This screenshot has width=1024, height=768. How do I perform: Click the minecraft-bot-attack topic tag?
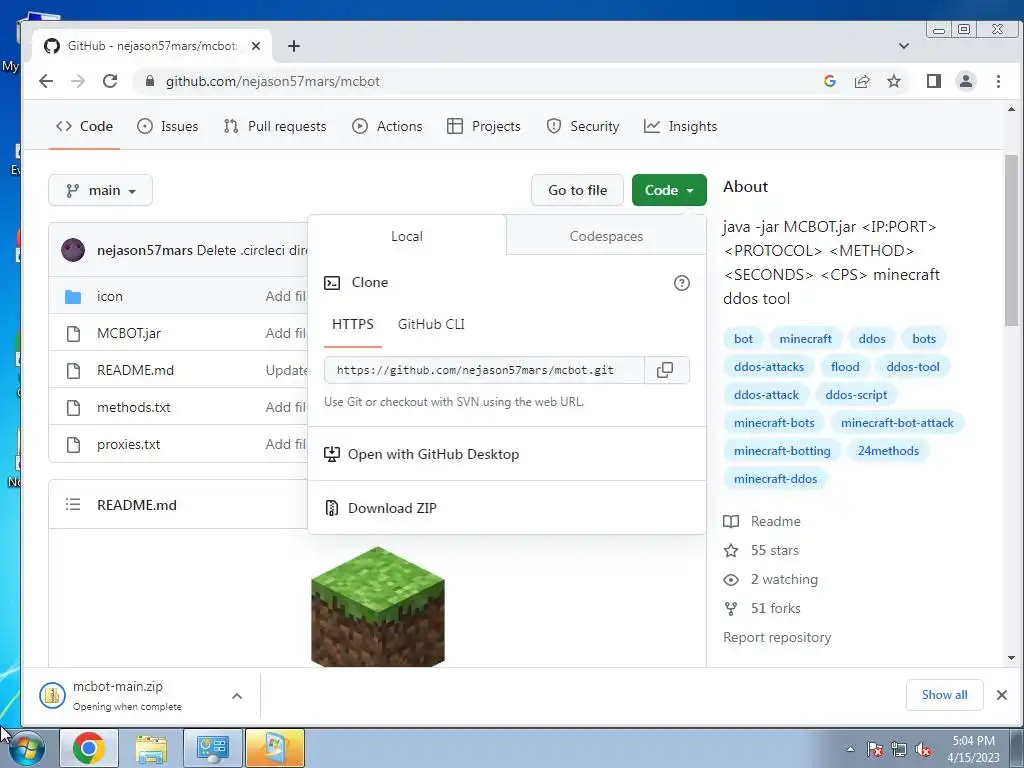897,423
